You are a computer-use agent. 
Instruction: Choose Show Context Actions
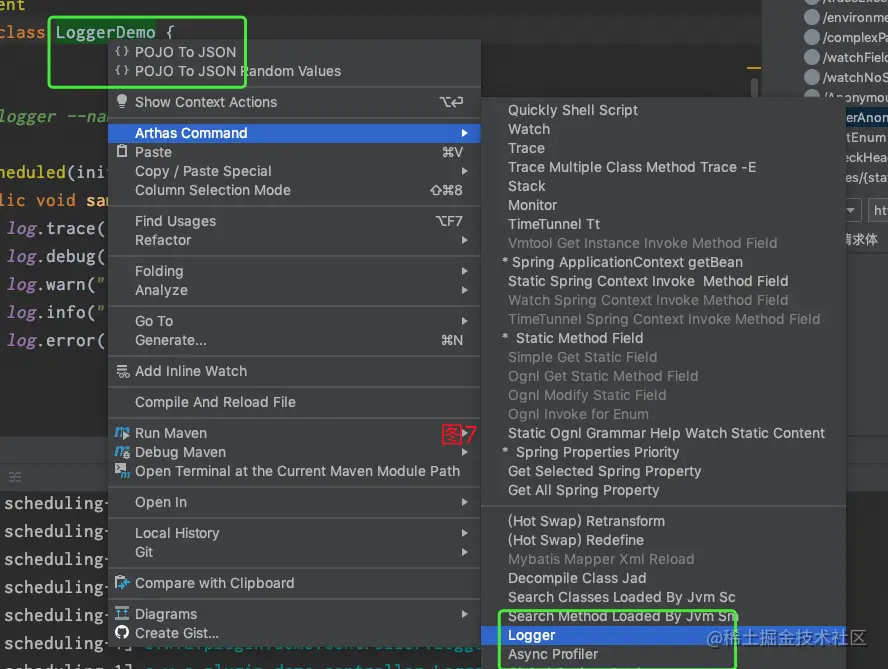(x=294, y=102)
